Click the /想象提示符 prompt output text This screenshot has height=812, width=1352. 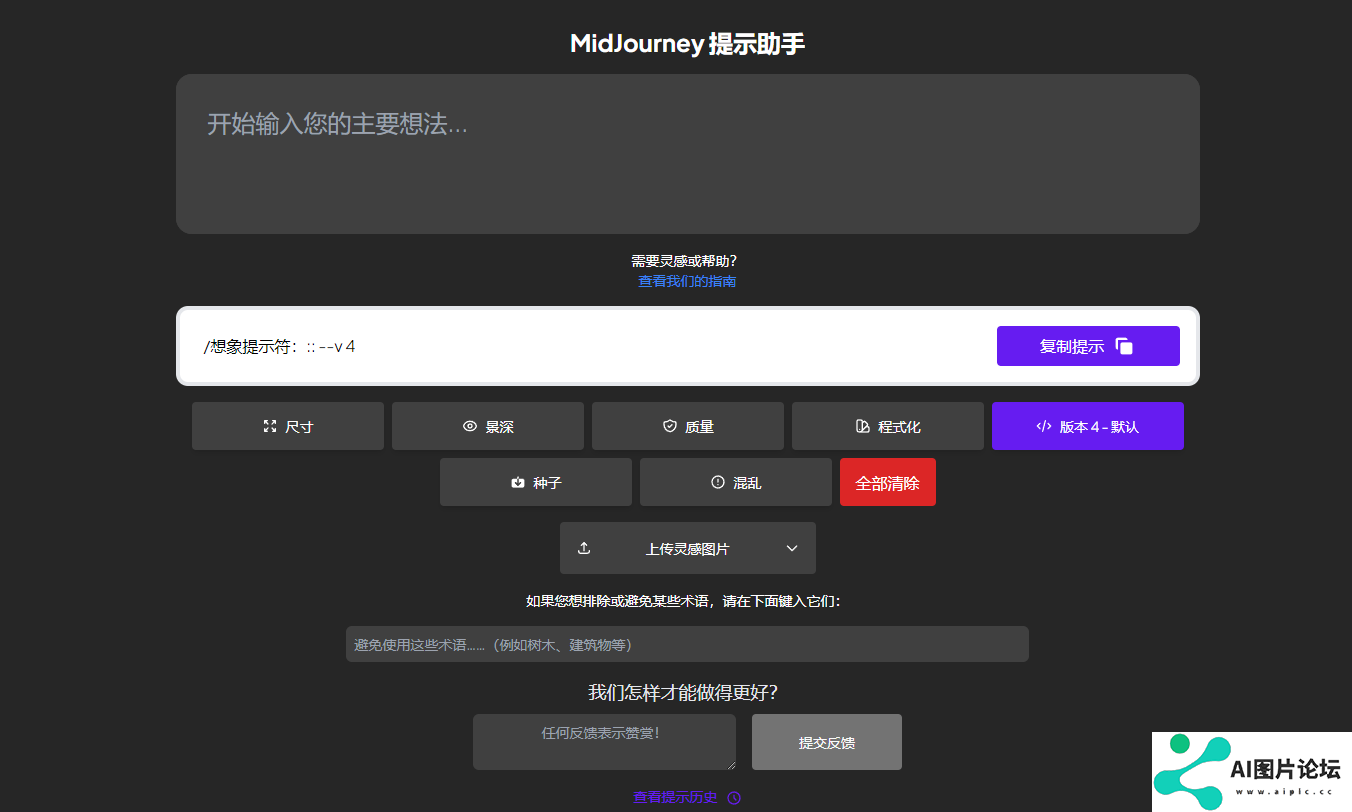pos(279,346)
